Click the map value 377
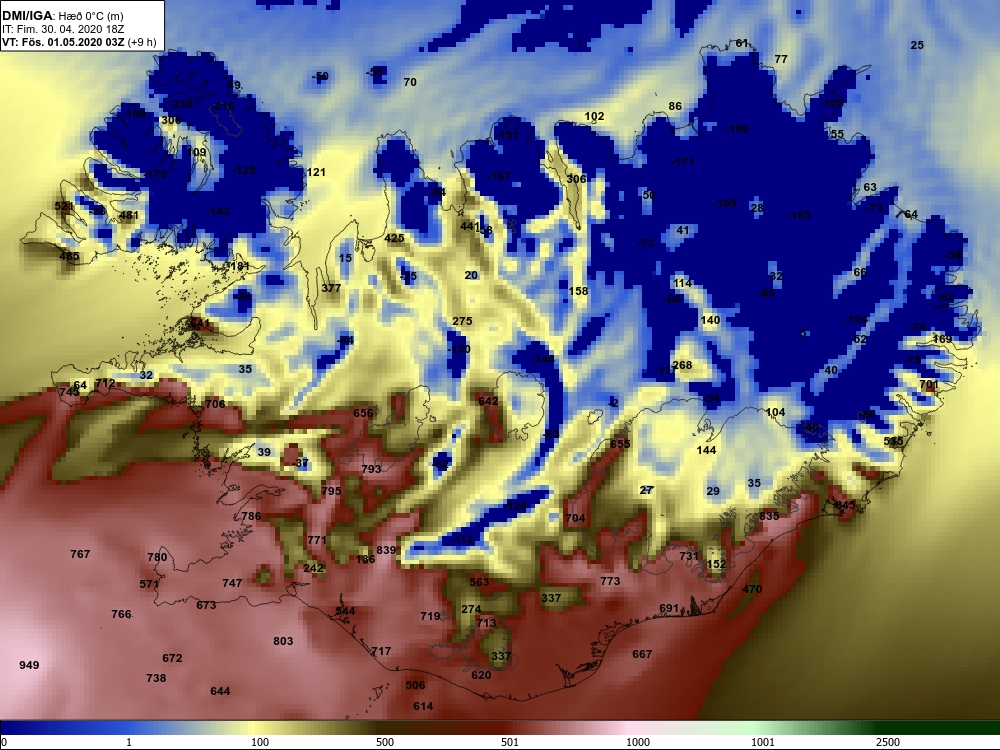The image size is (1000, 750). click(331, 288)
